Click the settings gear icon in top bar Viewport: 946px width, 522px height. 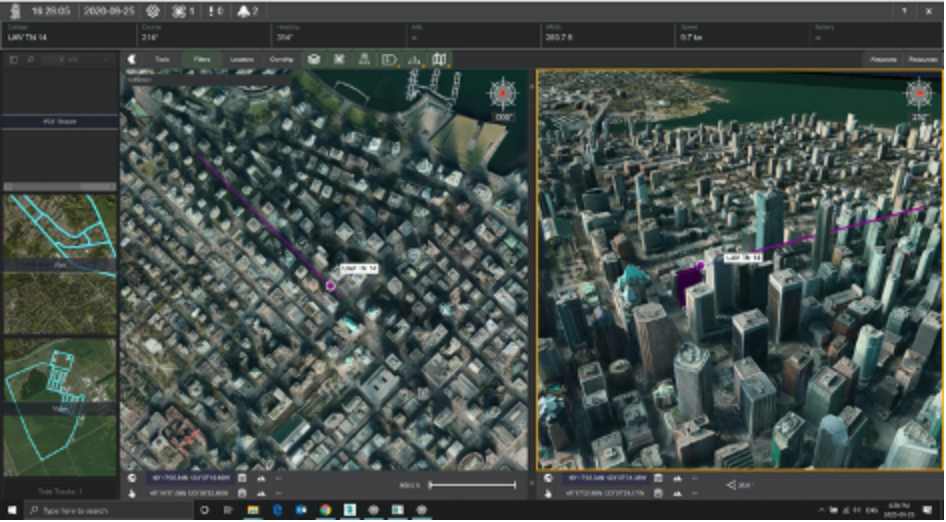(153, 11)
